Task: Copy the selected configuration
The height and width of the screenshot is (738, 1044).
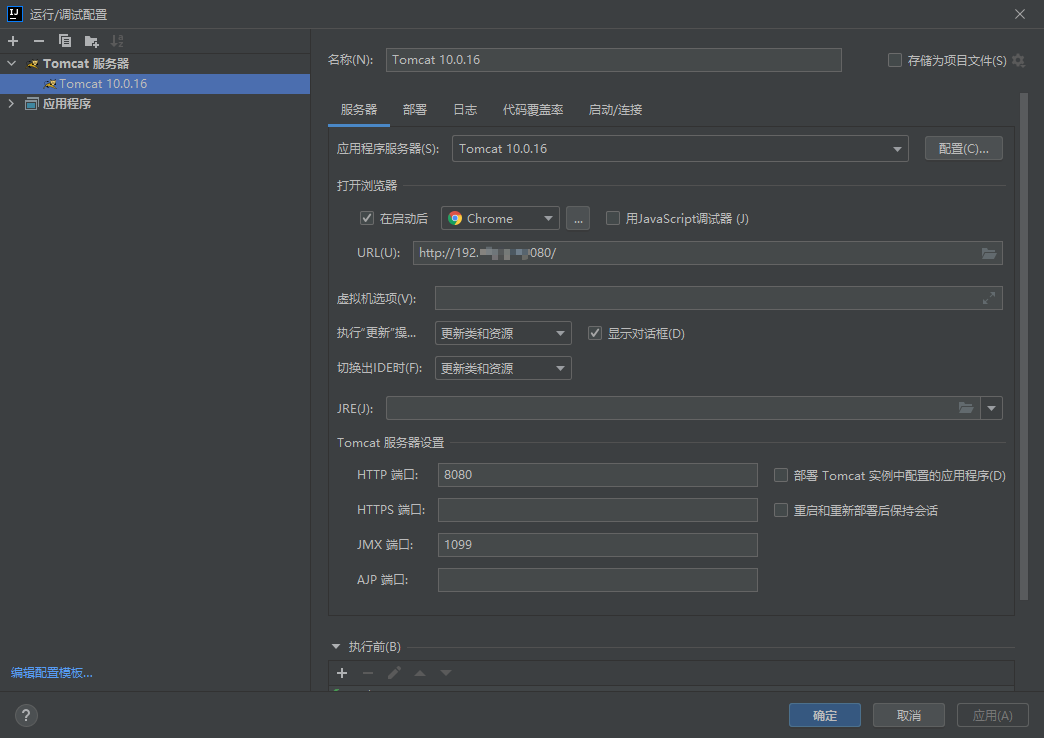Action: (x=65, y=41)
